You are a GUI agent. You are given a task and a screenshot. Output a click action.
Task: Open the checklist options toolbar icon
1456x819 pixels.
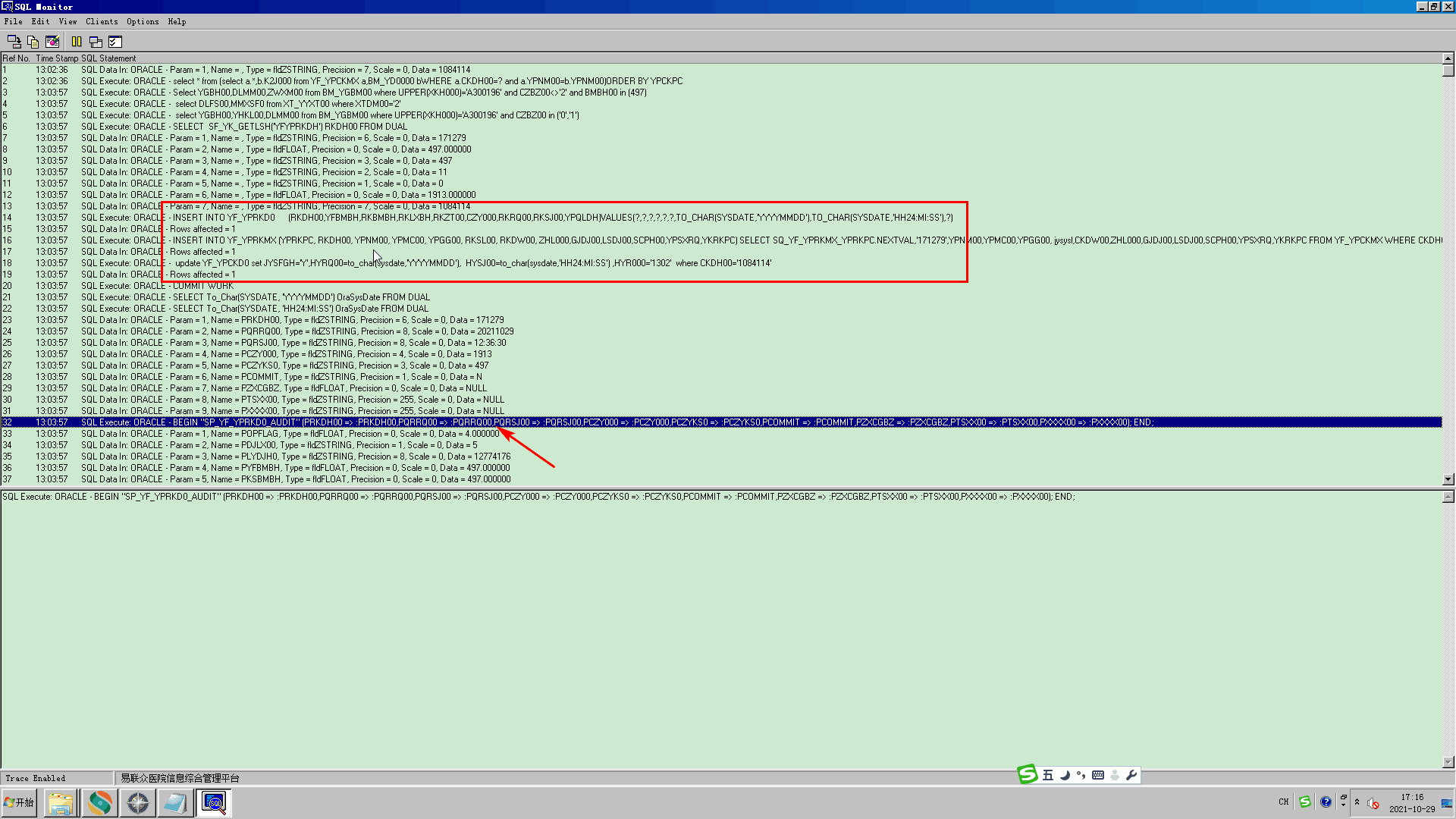click(115, 42)
